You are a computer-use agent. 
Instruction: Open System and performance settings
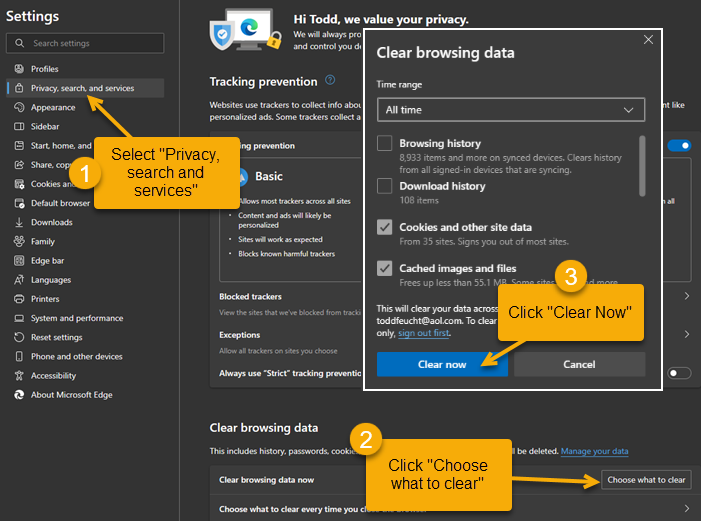click(85, 318)
